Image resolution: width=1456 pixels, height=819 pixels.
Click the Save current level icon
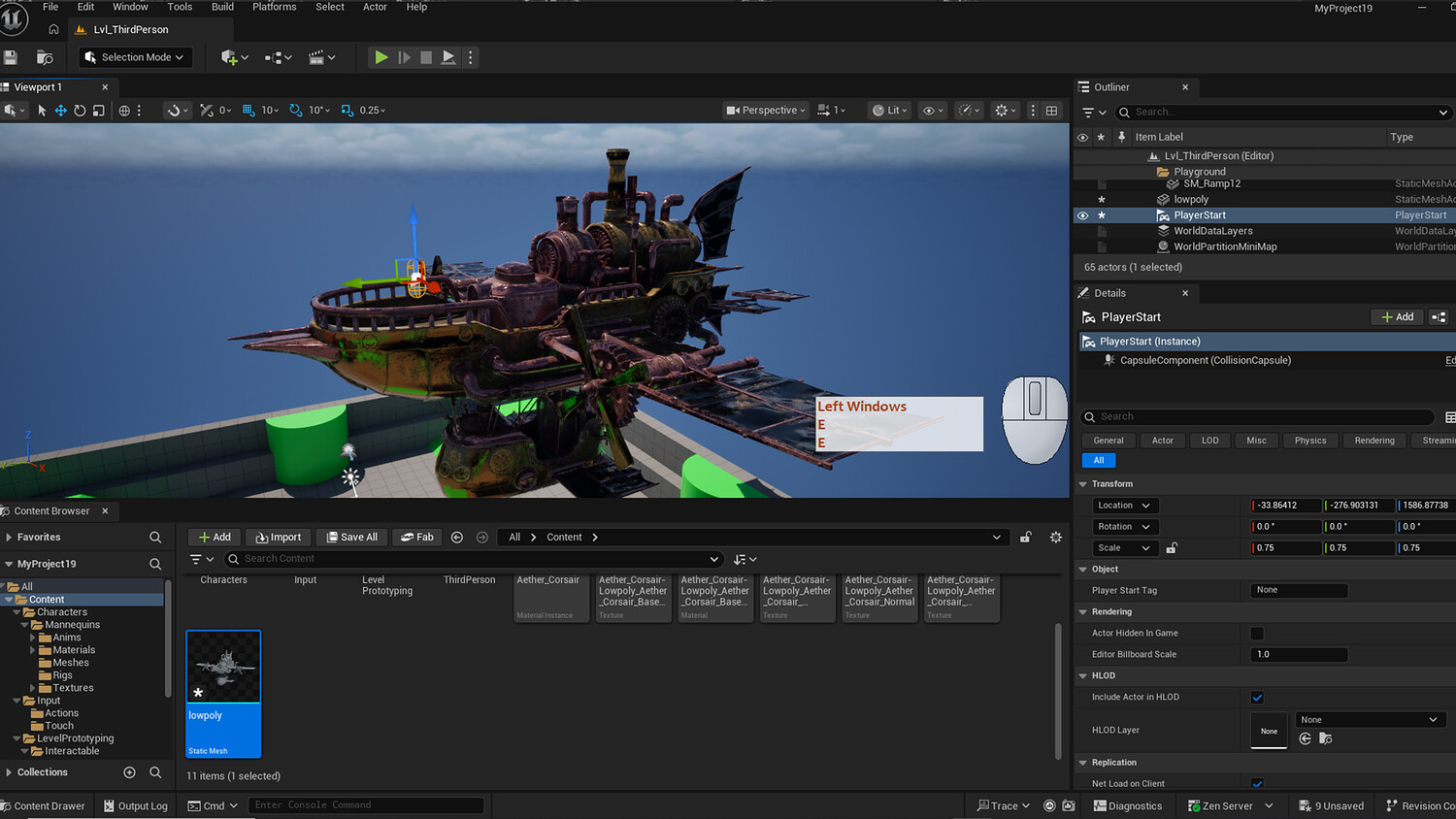coord(11,57)
